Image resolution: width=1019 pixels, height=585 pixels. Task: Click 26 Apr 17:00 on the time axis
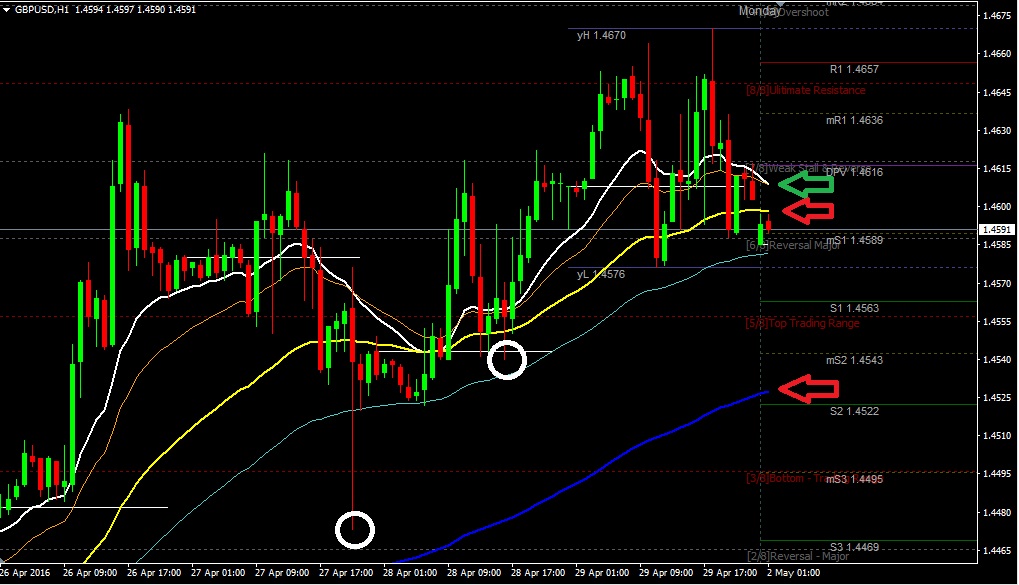154,573
